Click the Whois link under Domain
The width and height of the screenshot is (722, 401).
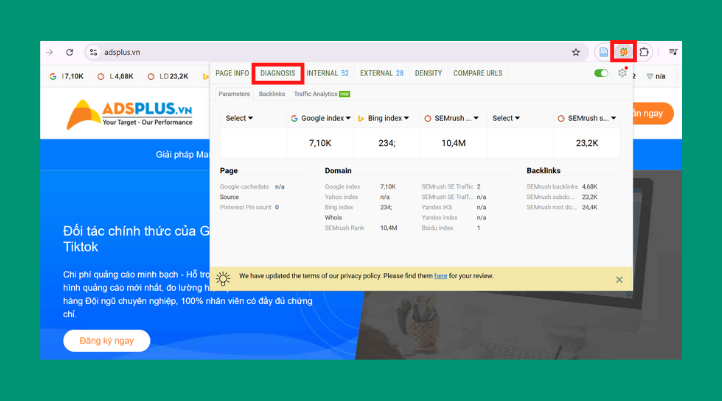333,218
